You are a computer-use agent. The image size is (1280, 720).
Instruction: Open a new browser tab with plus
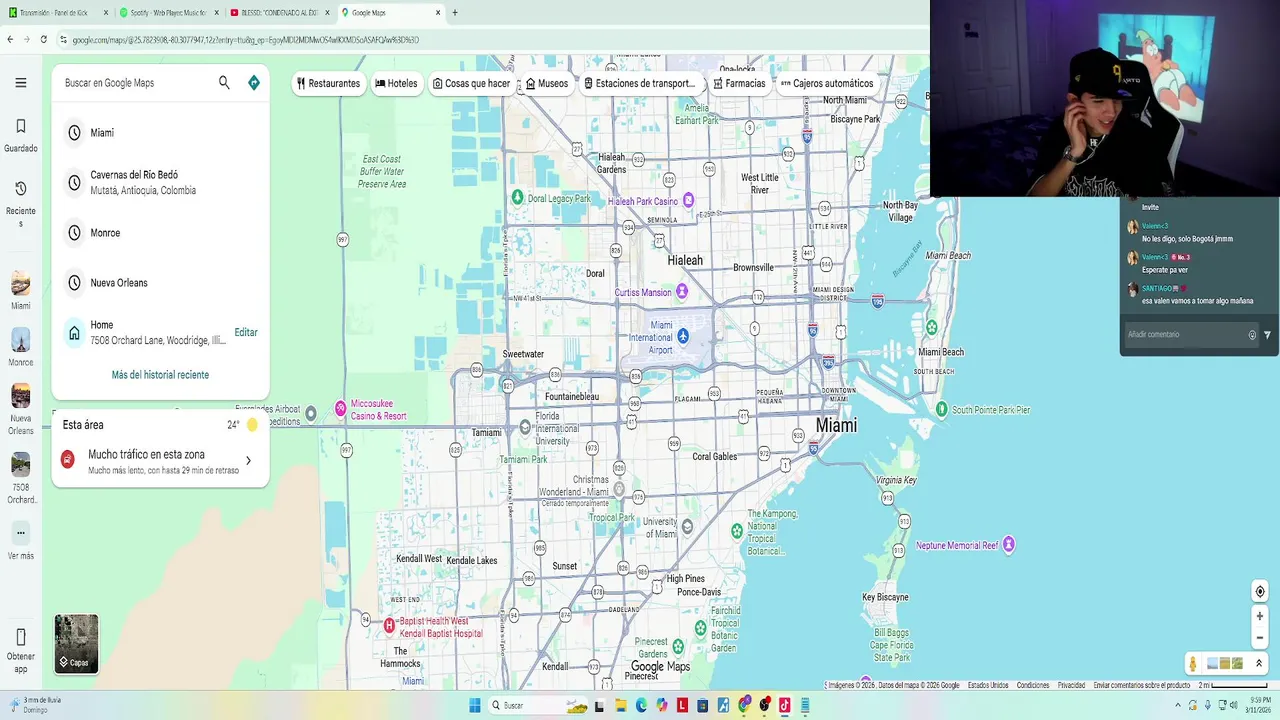tap(455, 13)
